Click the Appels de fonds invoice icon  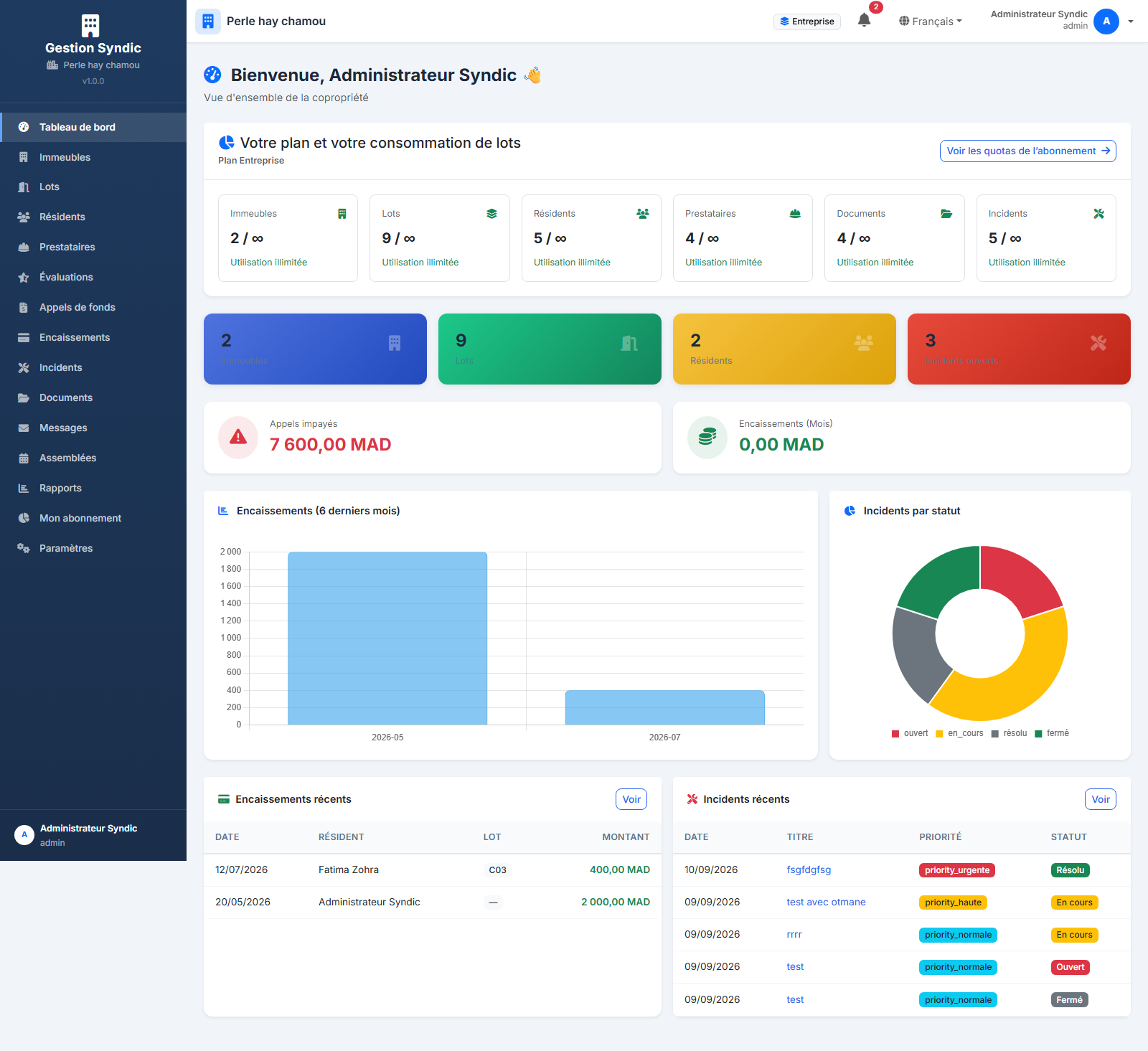[24, 308]
